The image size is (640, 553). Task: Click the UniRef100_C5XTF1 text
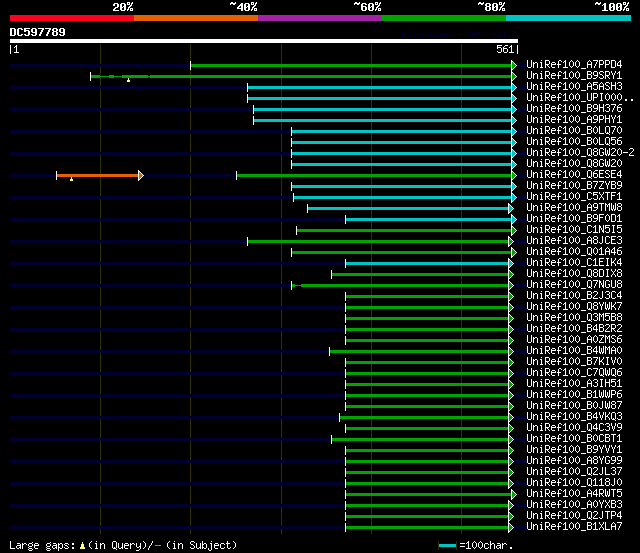[574, 197]
